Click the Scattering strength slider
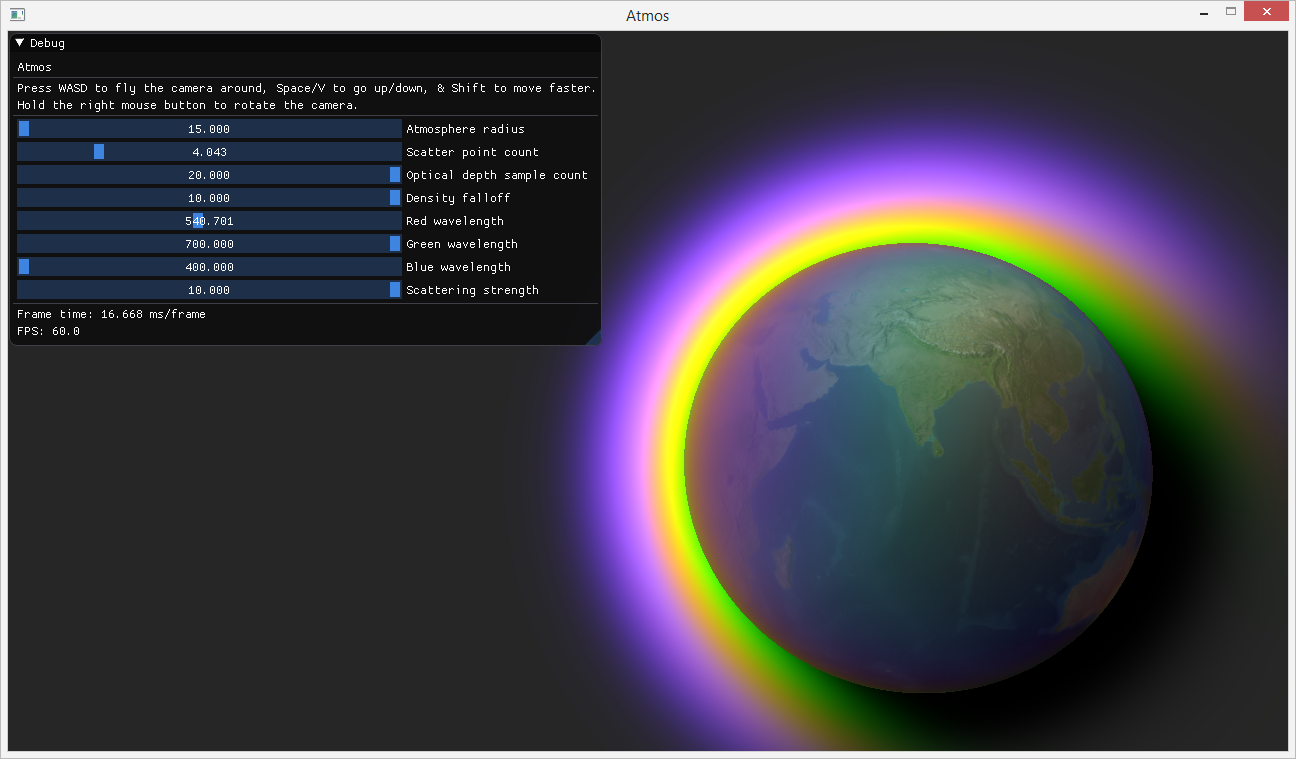 [209, 290]
